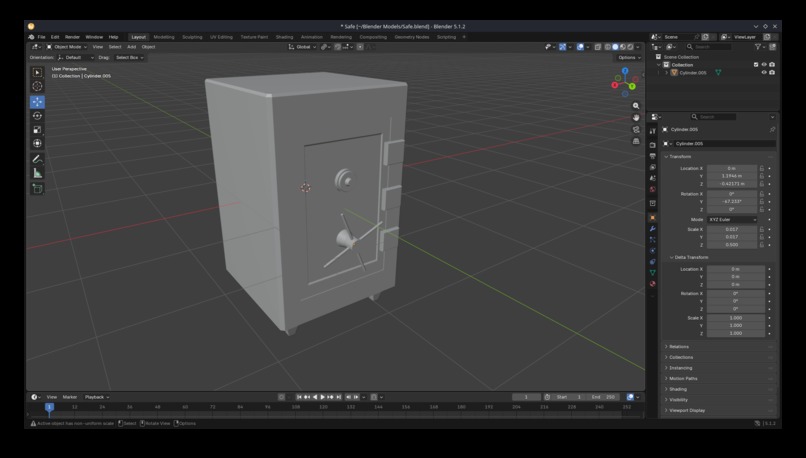Click the Location Y value field
This screenshot has height=458, width=806.
click(x=732, y=176)
